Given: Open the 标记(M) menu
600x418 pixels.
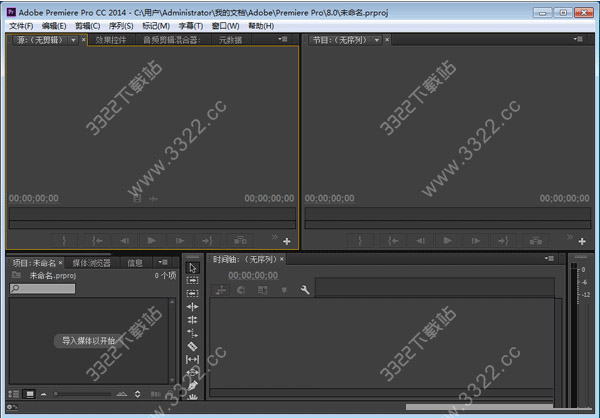Looking at the screenshot, I should click(x=156, y=26).
